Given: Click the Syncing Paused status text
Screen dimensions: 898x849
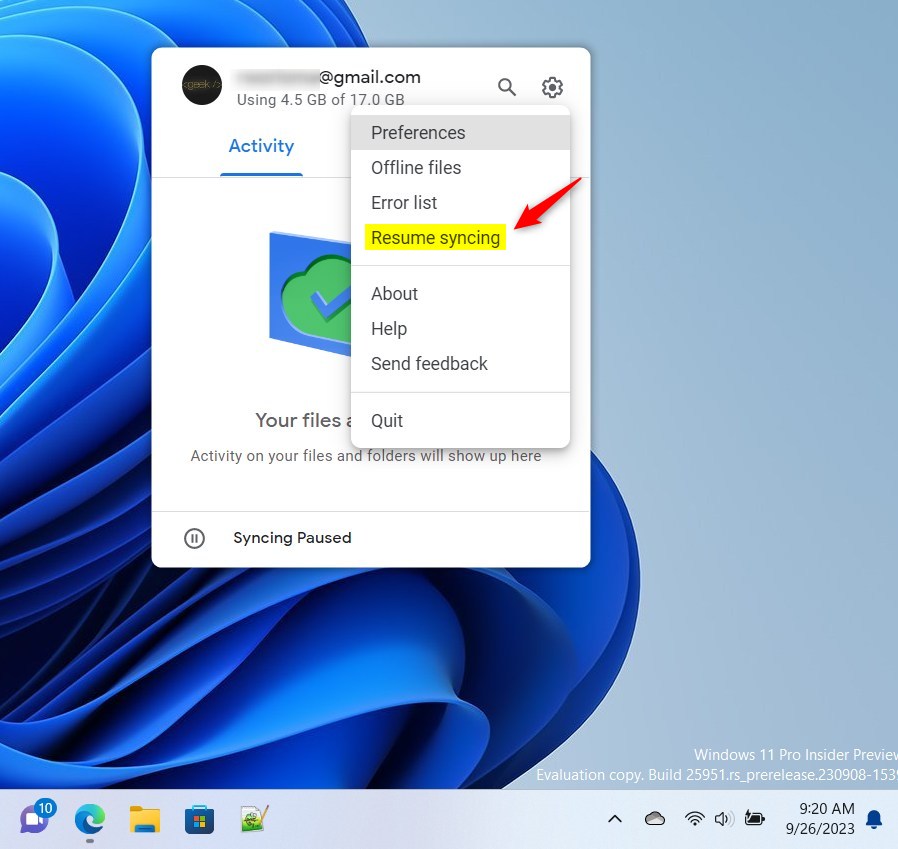Looking at the screenshot, I should (x=292, y=538).
